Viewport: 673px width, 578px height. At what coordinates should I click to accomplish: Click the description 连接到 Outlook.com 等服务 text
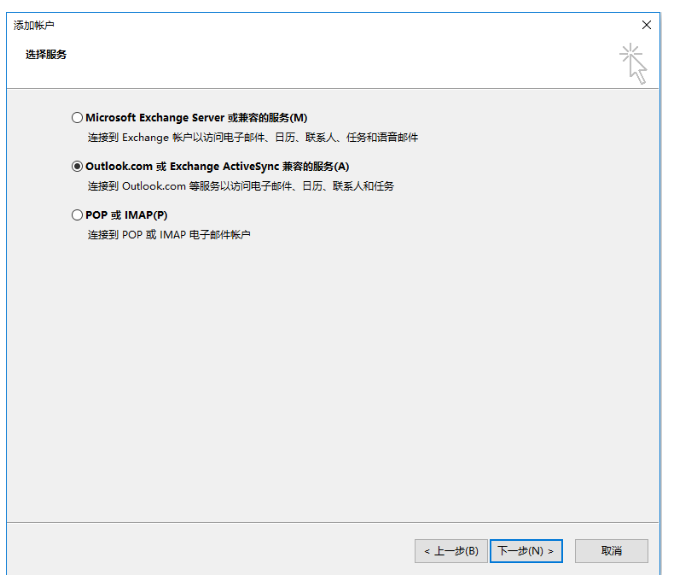point(240,186)
